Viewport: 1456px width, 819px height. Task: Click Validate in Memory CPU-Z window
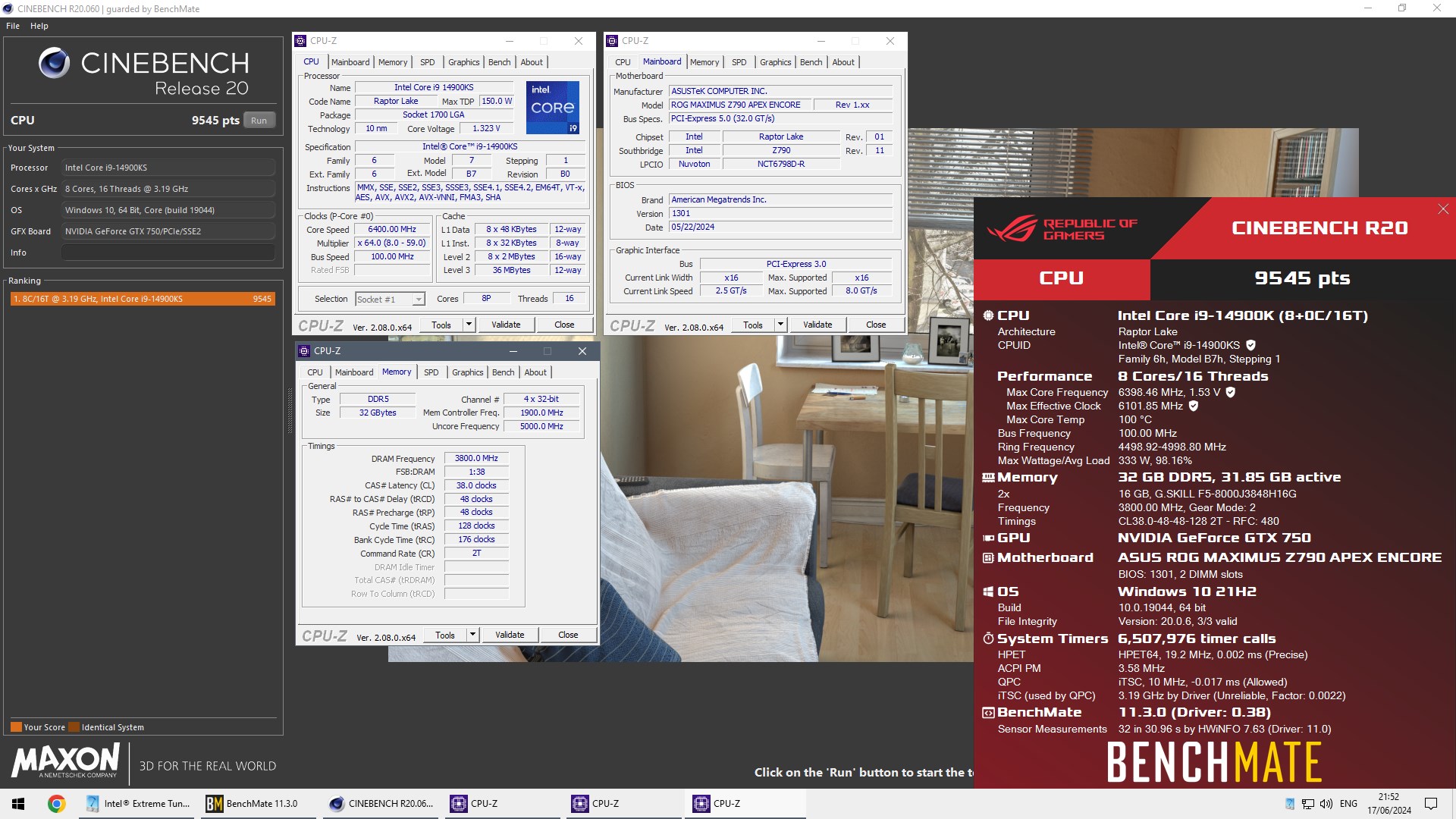pos(510,635)
